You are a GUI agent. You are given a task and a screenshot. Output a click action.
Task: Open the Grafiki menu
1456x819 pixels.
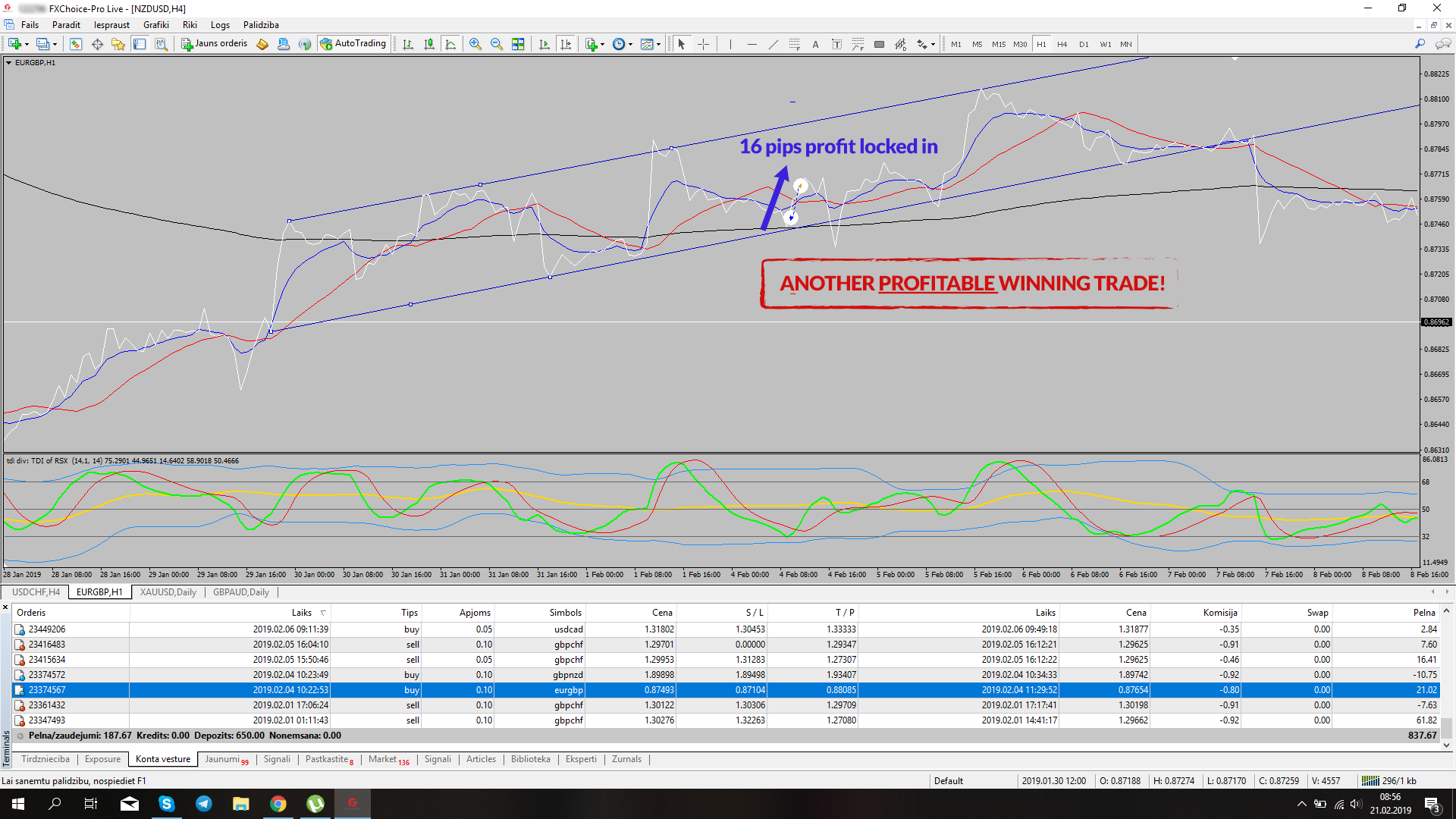coord(156,25)
